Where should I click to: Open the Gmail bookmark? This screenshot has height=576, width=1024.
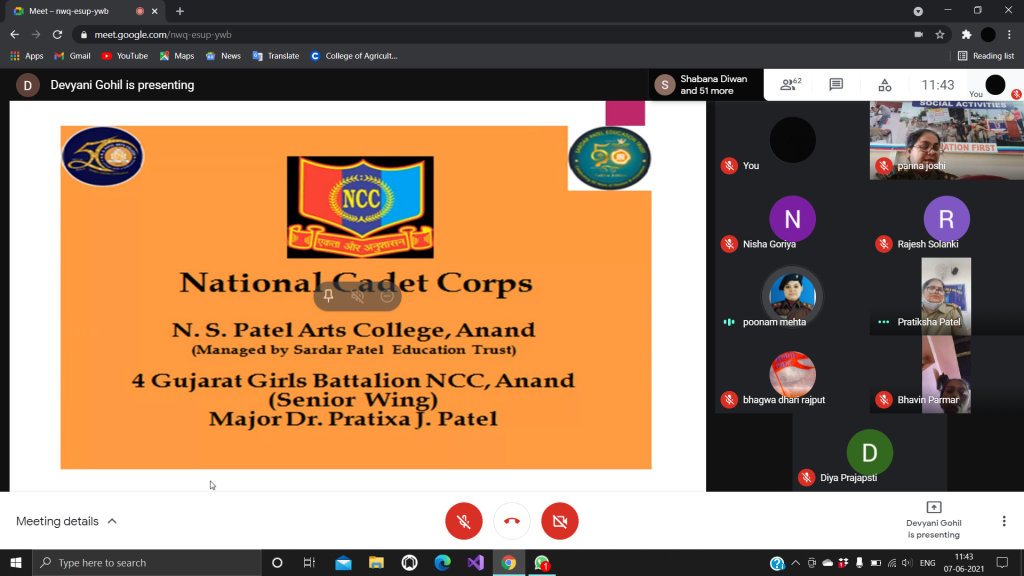point(72,56)
